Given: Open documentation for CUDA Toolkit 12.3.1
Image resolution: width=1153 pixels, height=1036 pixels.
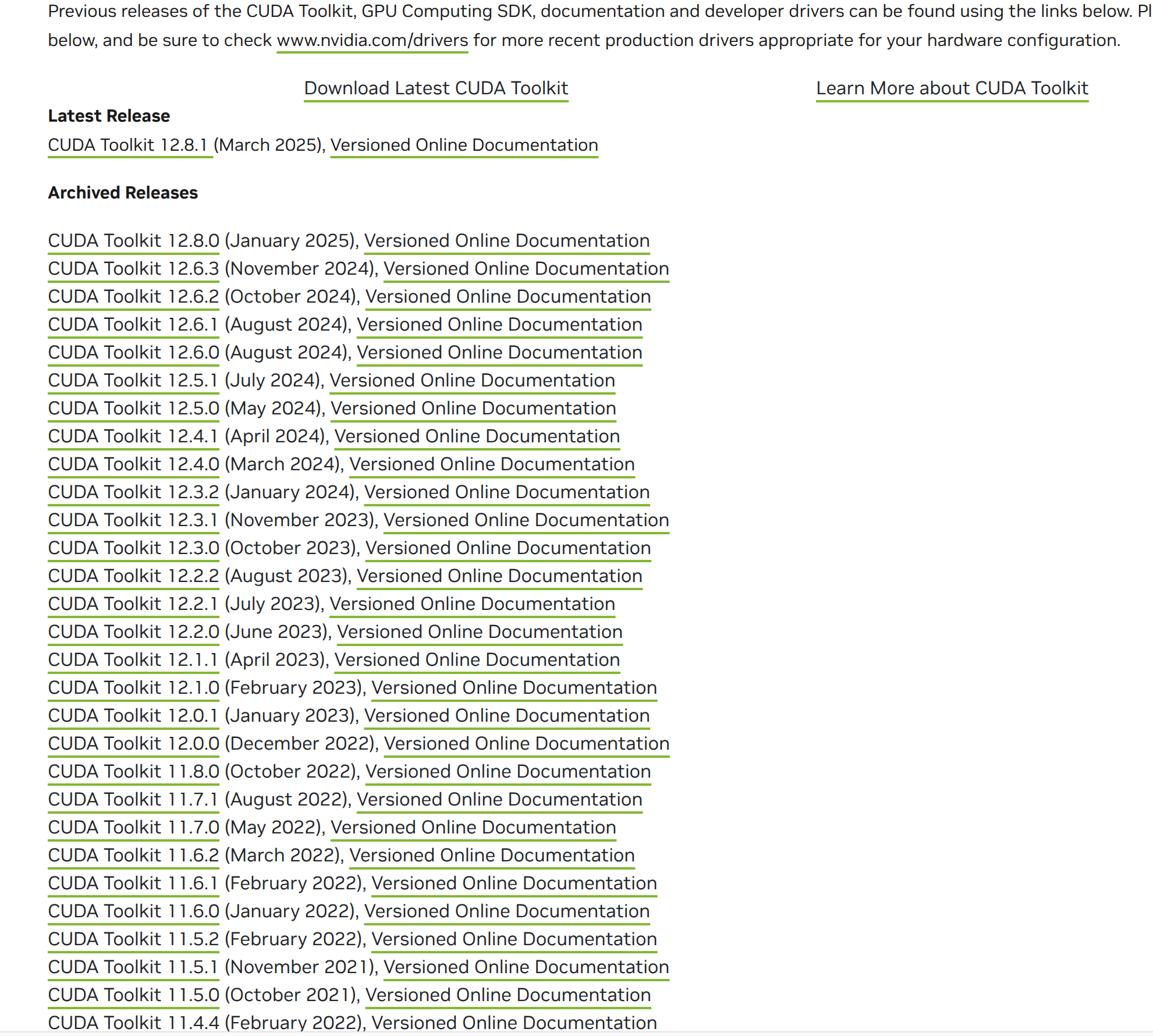Looking at the screenshot, I should tap(526, 520).
